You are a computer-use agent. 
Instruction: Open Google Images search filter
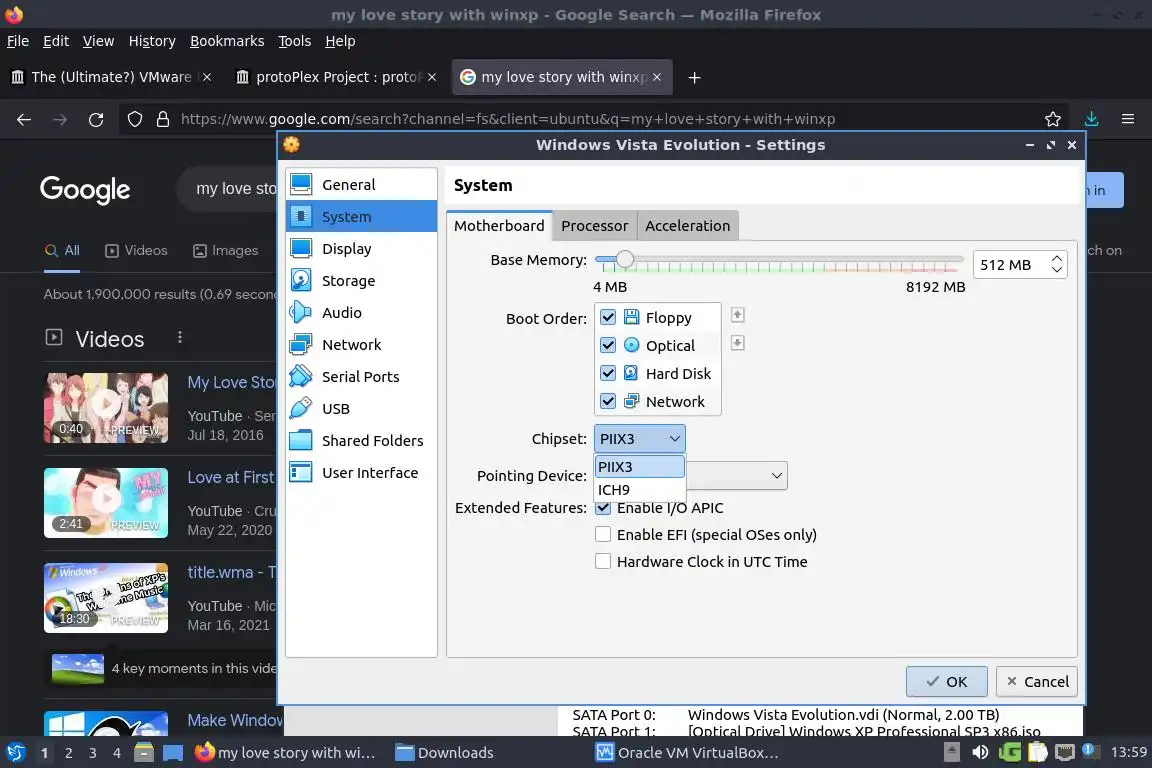(226, 251)
